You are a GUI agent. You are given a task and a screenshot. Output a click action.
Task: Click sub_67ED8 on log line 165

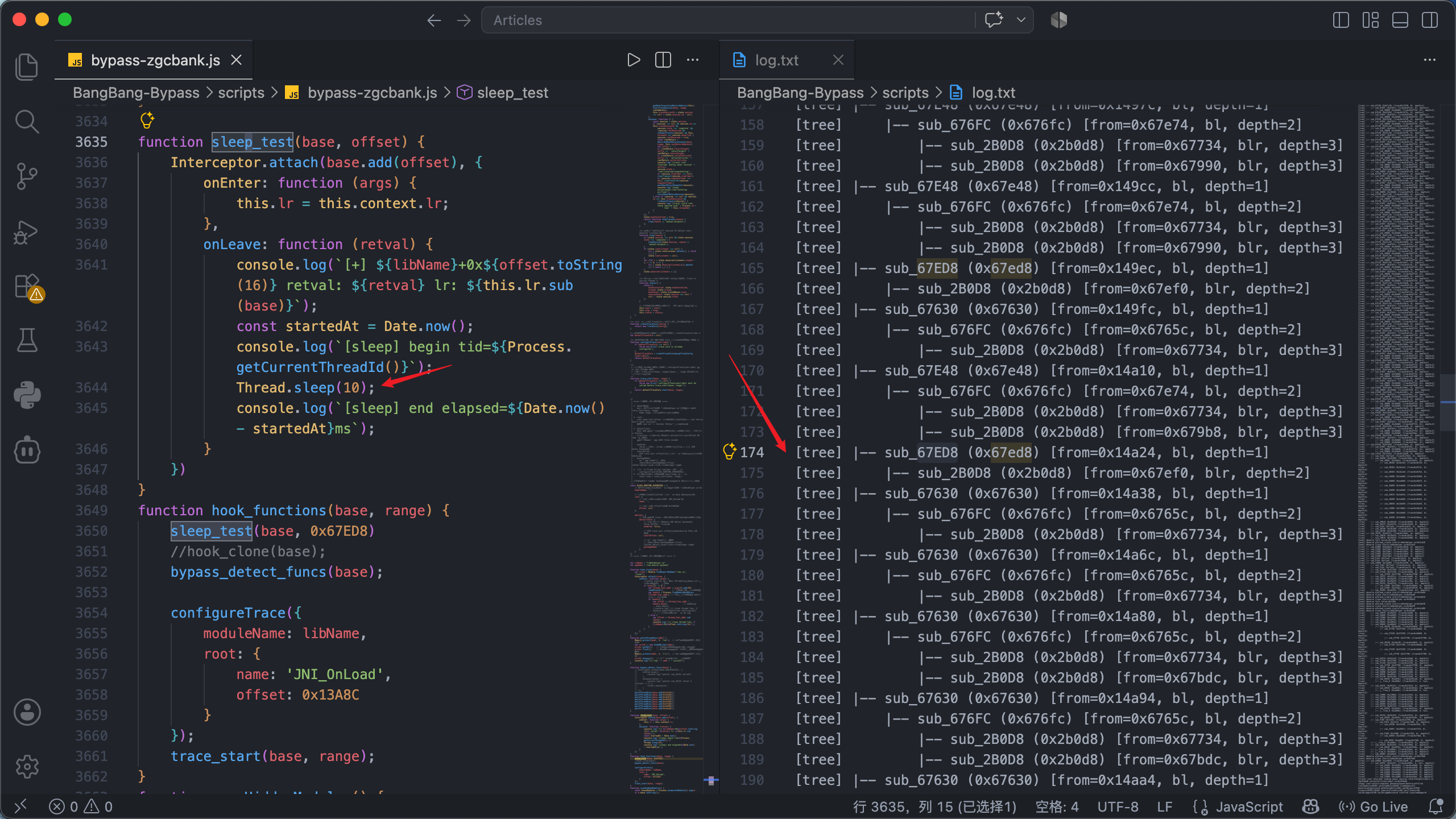coord(921,268)
